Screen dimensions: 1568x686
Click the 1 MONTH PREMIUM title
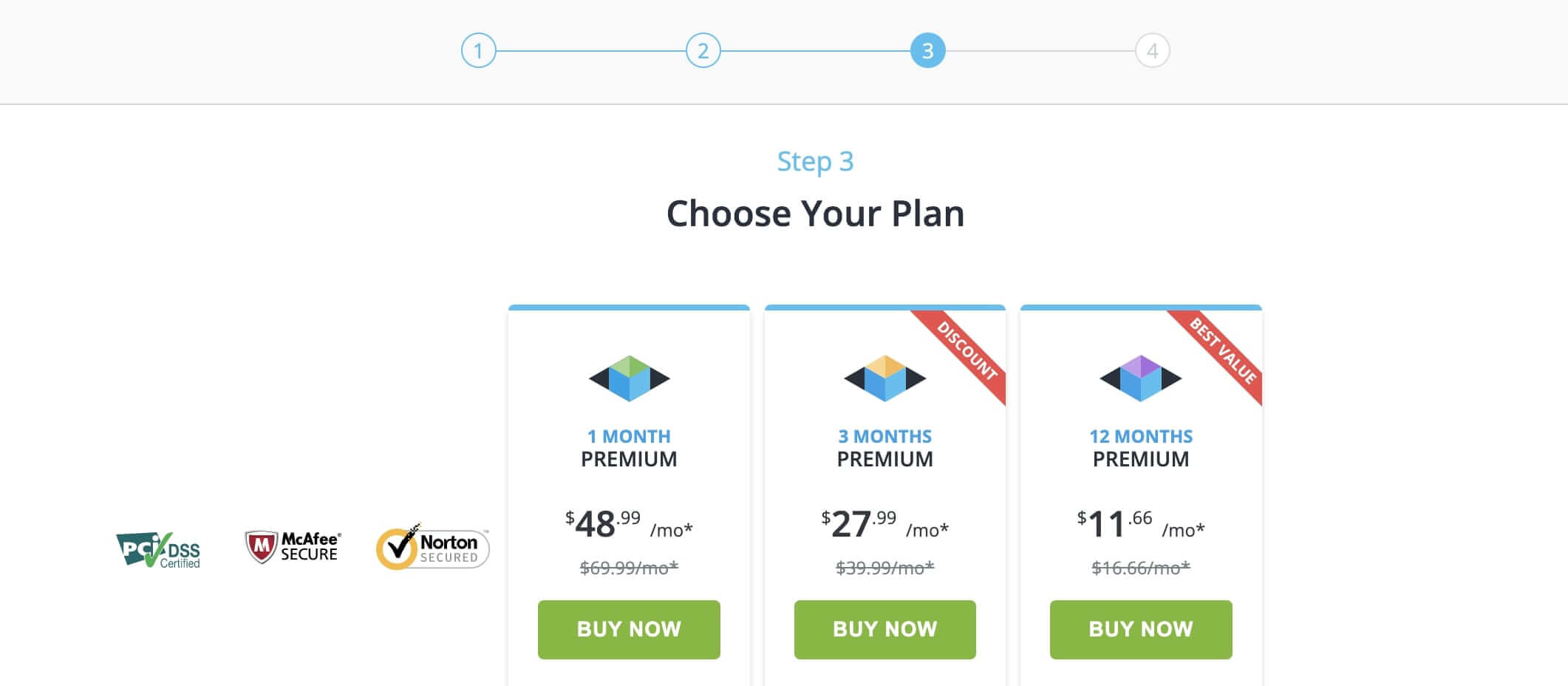pyautogui.click(x=629, y=448)
